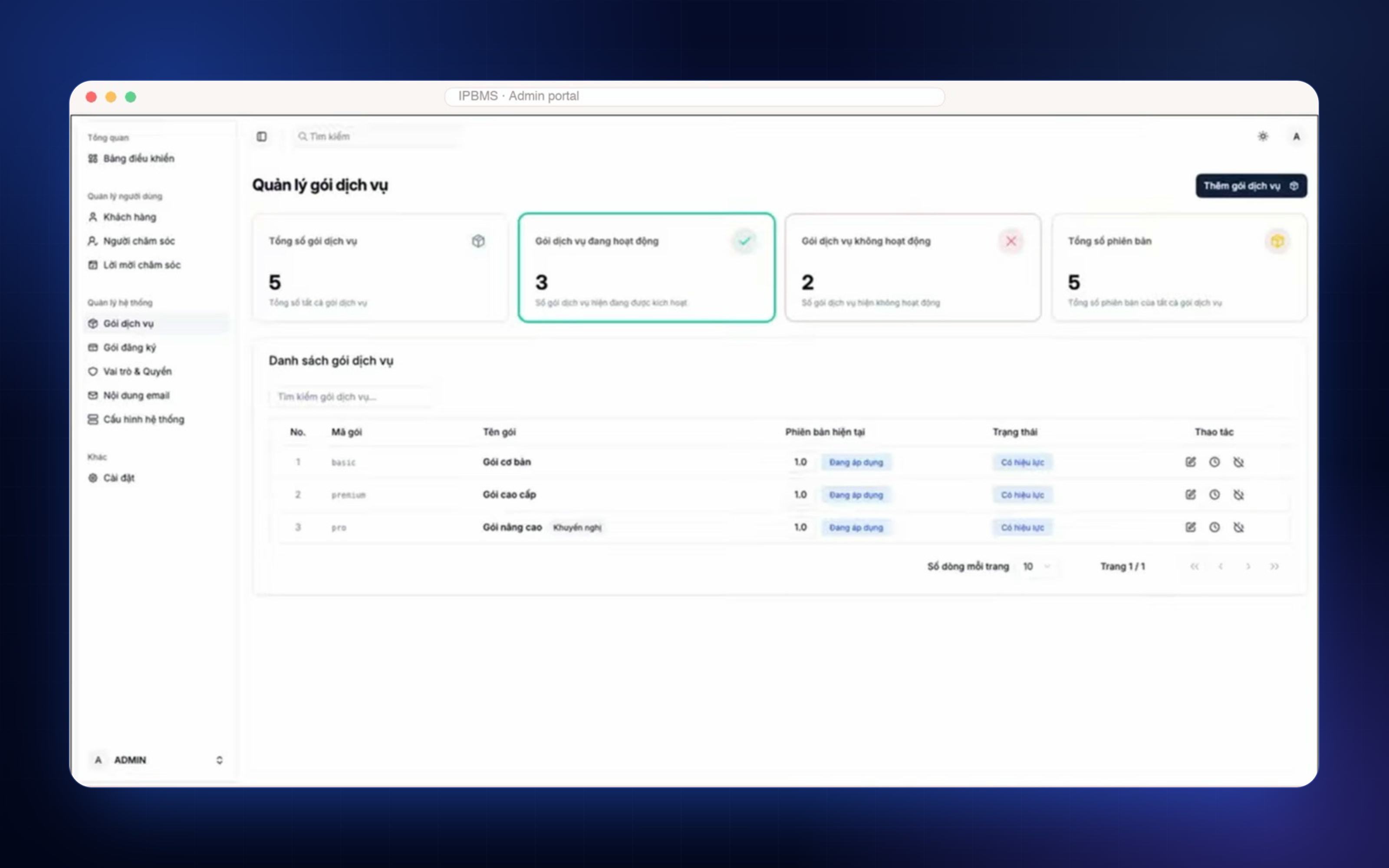Click the Khuyến nghị badge
Viewport: 1389px width, 868px height.
point(577,528)
